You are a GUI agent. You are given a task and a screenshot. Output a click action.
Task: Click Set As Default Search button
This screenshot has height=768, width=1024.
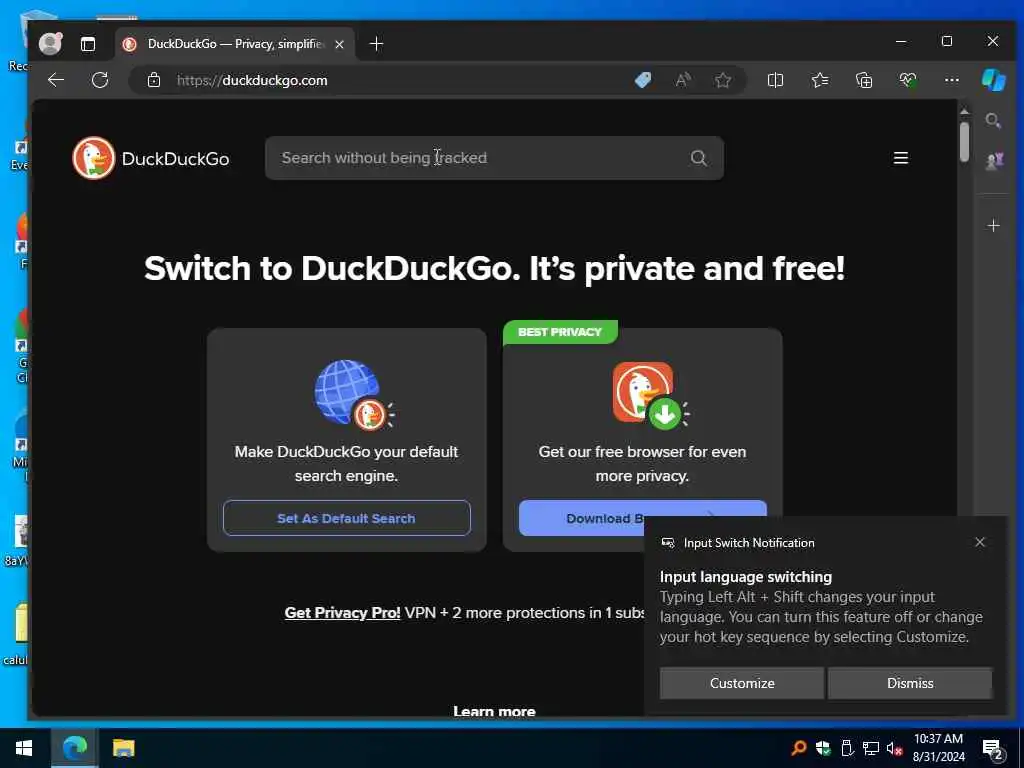click(x=346, y=518)
